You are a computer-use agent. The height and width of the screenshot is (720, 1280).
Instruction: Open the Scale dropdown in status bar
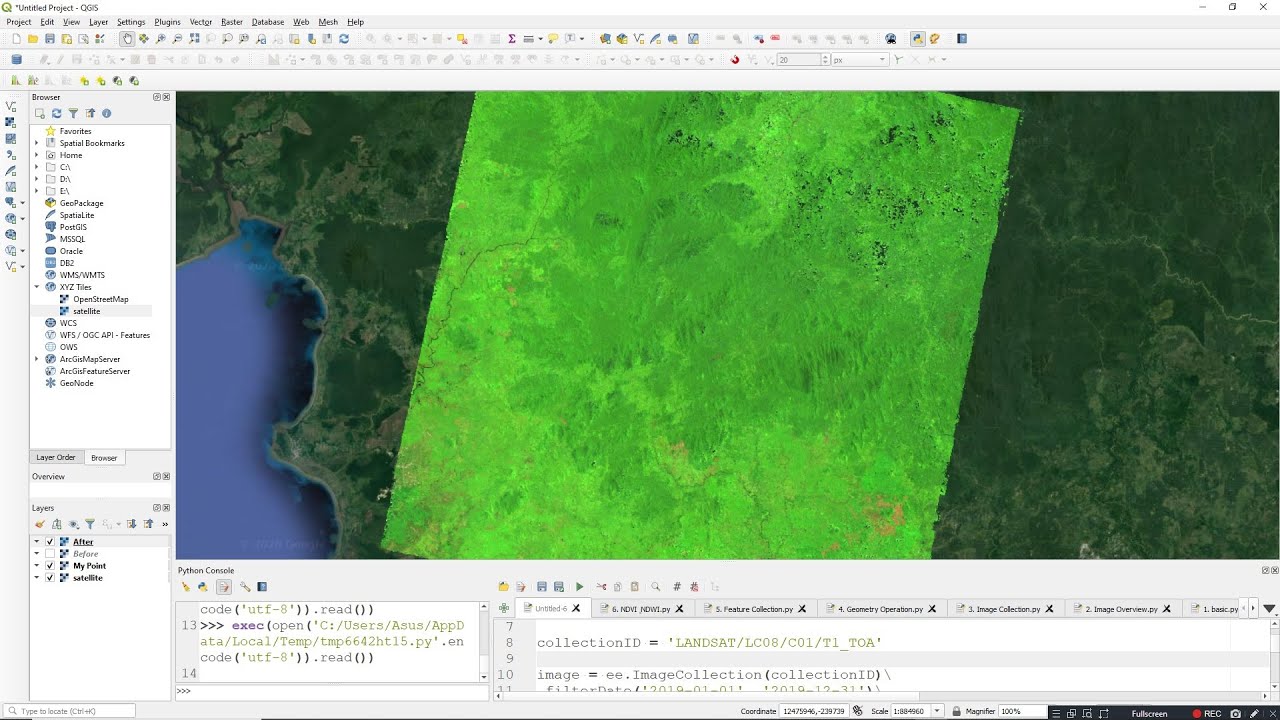937,712
